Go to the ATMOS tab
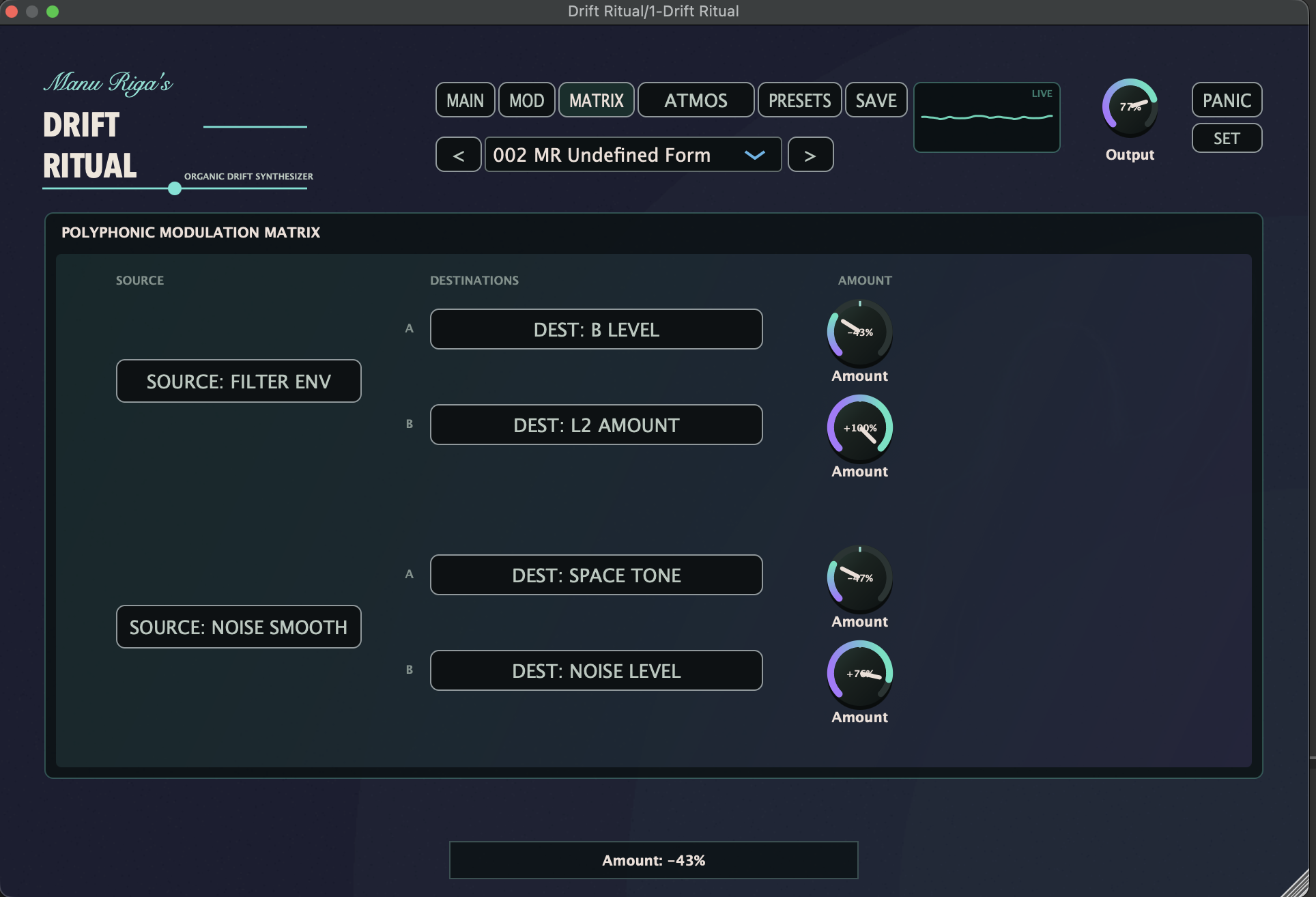The image size is (1316, 897). click(696, 100)
